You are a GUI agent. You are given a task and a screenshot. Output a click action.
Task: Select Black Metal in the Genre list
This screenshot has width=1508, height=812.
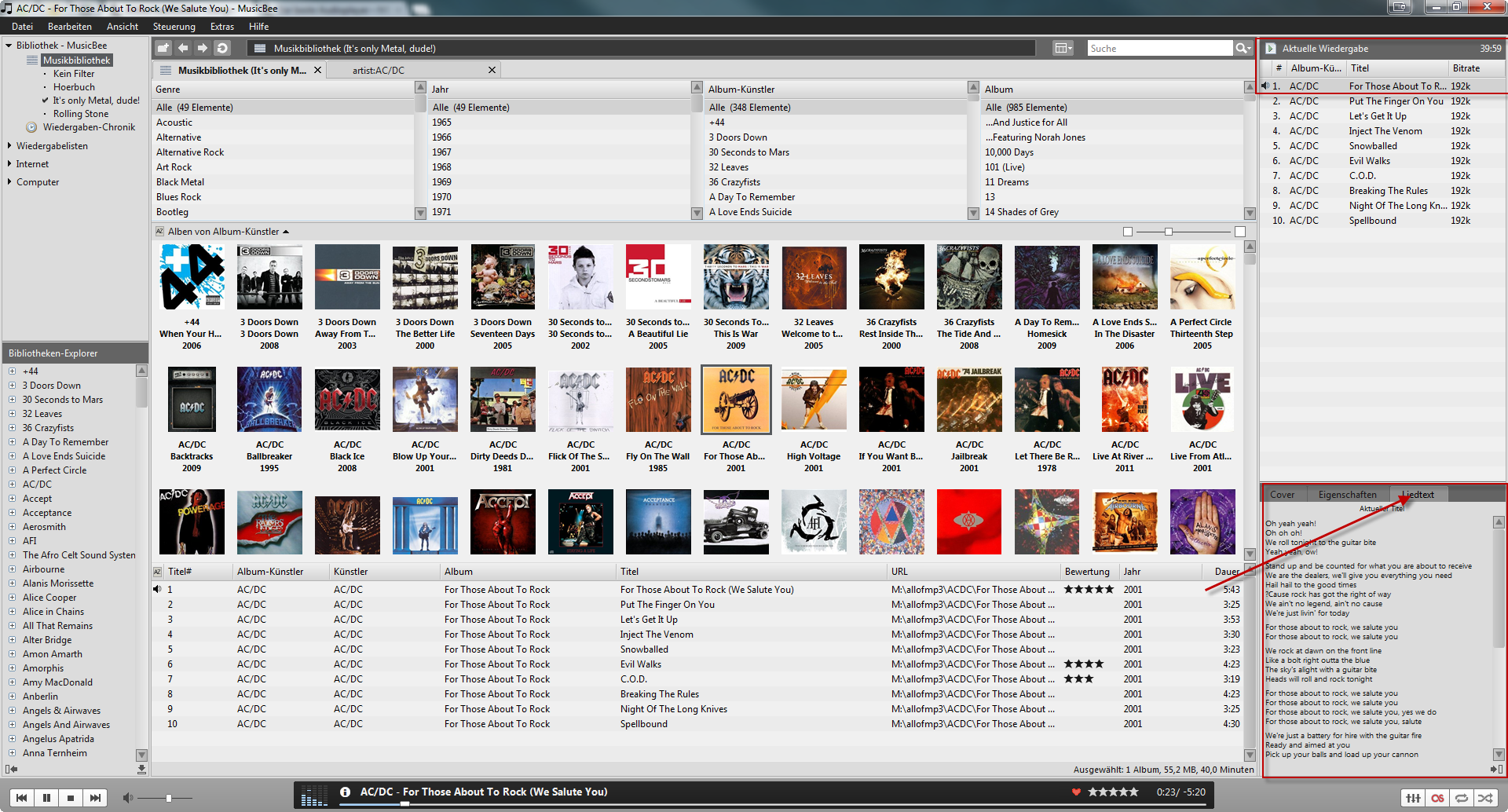(x=283, y=181)
